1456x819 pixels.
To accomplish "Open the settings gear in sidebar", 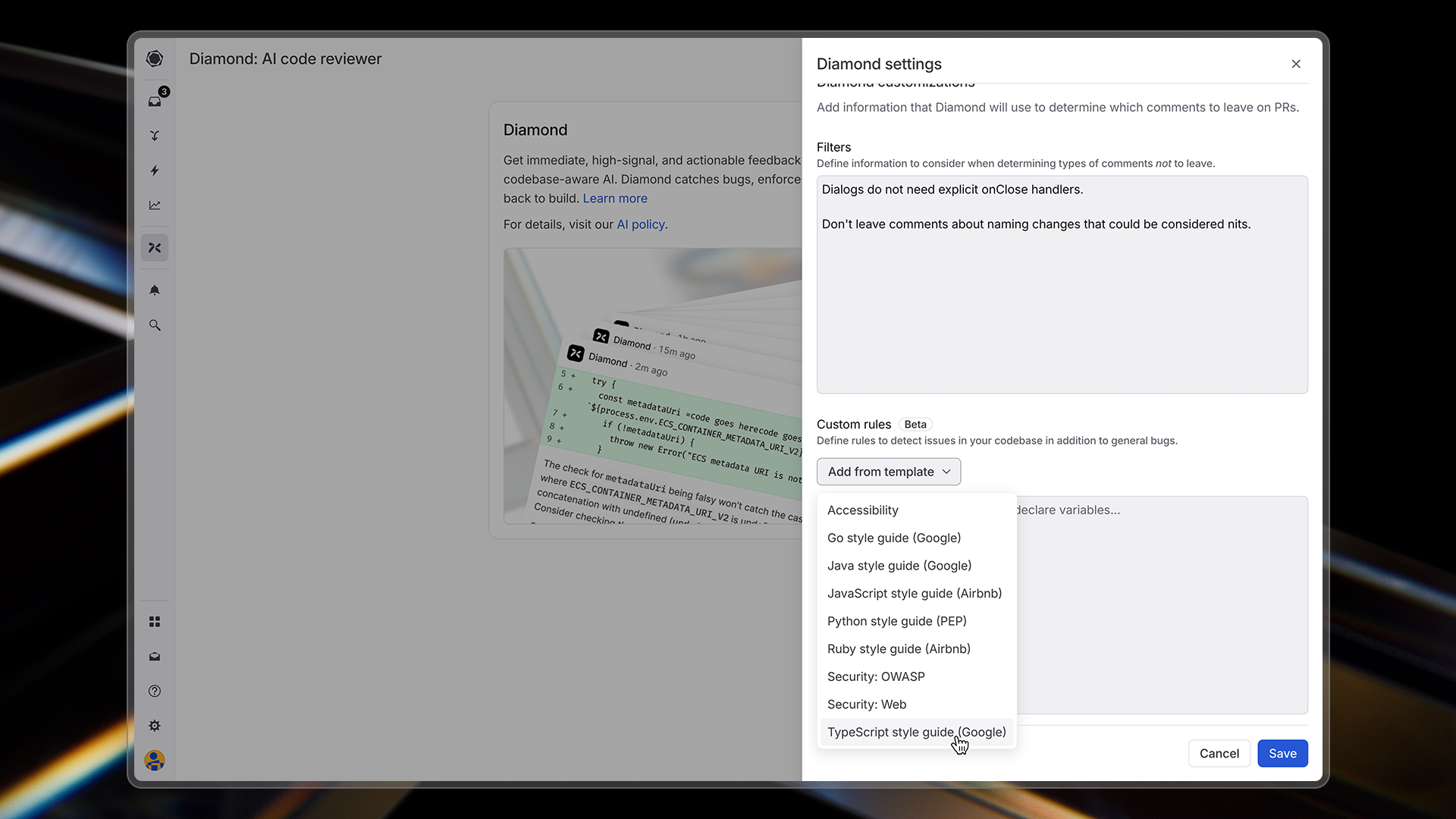I will (x=155, y=726).
